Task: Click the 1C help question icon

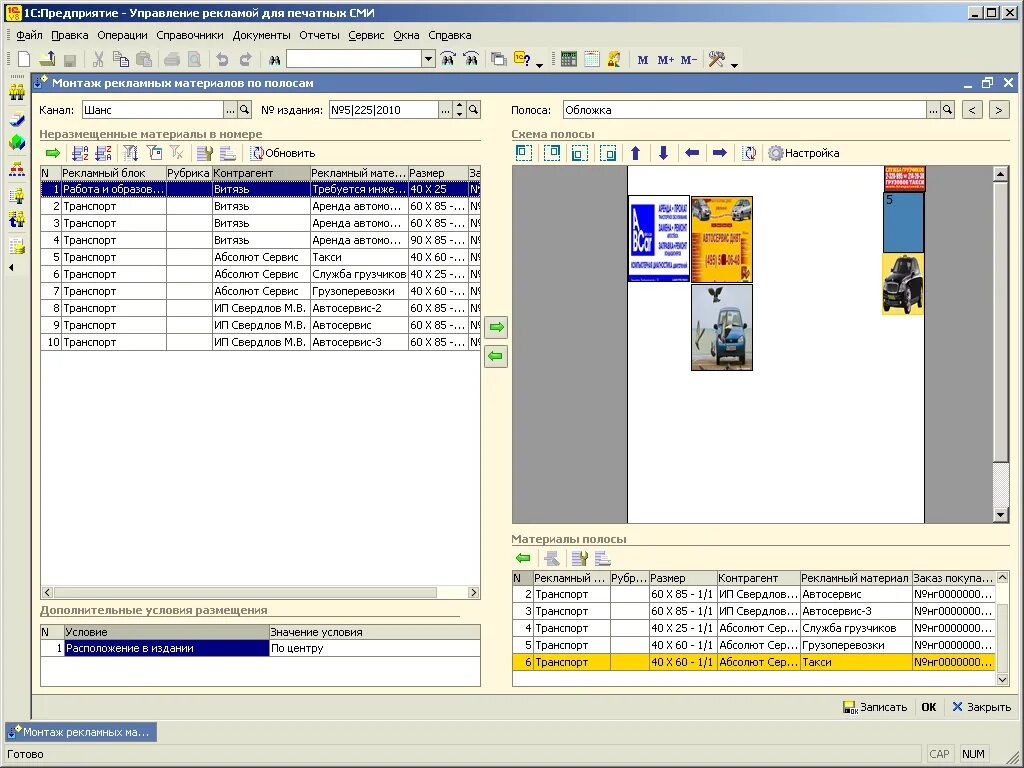Action: pyautogui.click(x=522, y=59)
